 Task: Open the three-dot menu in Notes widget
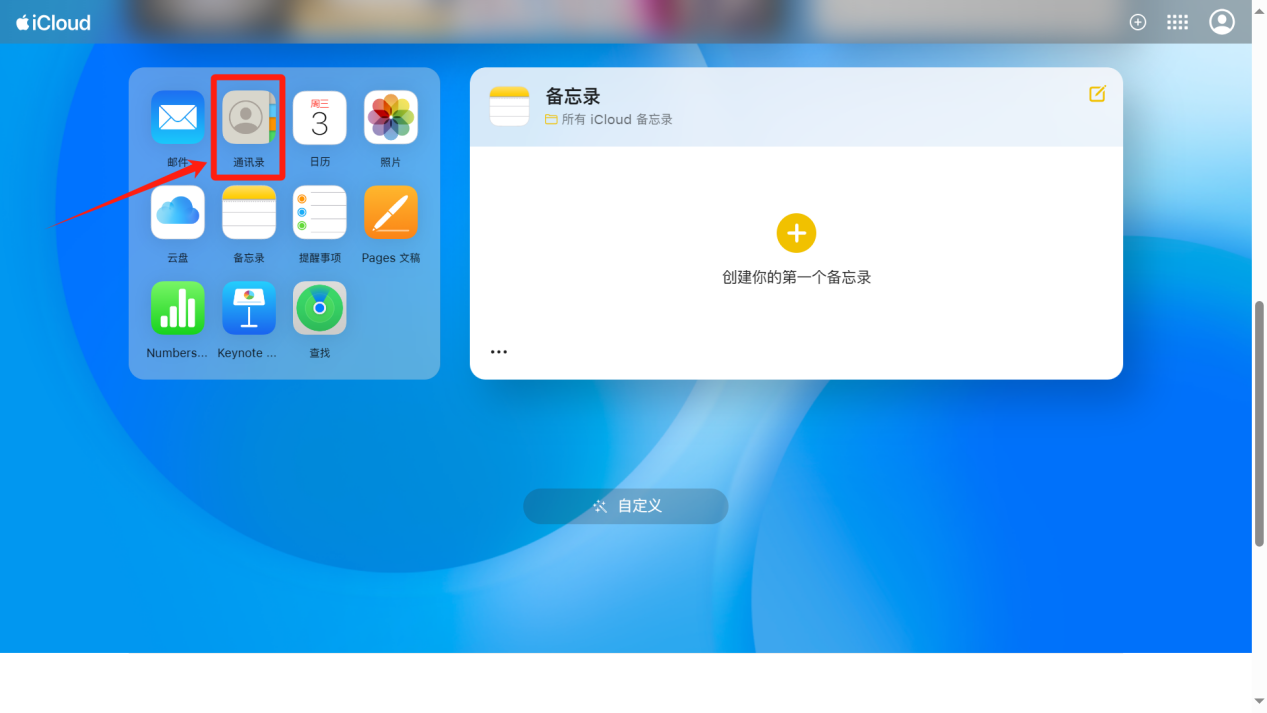(499, 352)
